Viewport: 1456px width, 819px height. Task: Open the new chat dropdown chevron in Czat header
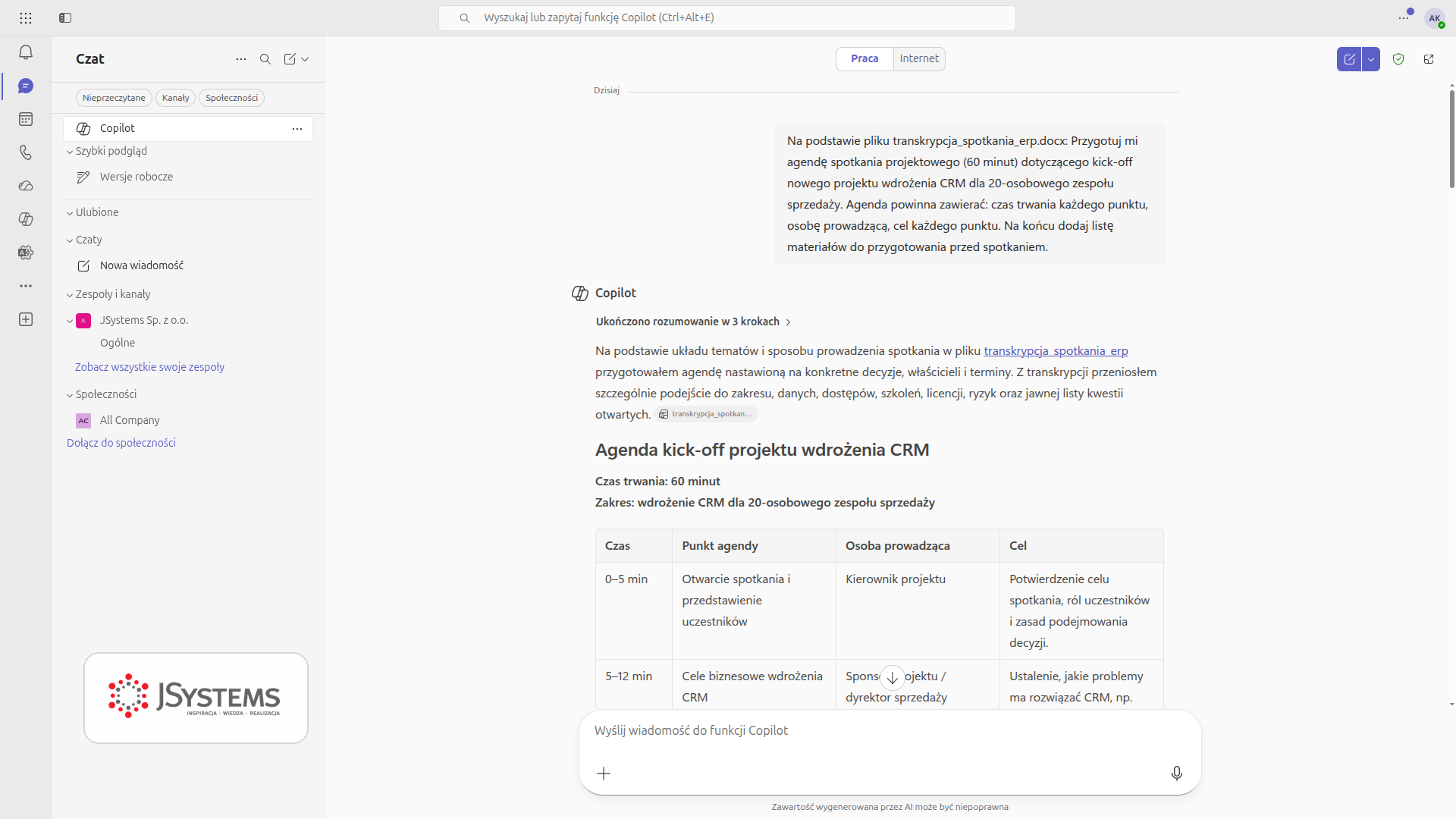[x=305, y=59]
